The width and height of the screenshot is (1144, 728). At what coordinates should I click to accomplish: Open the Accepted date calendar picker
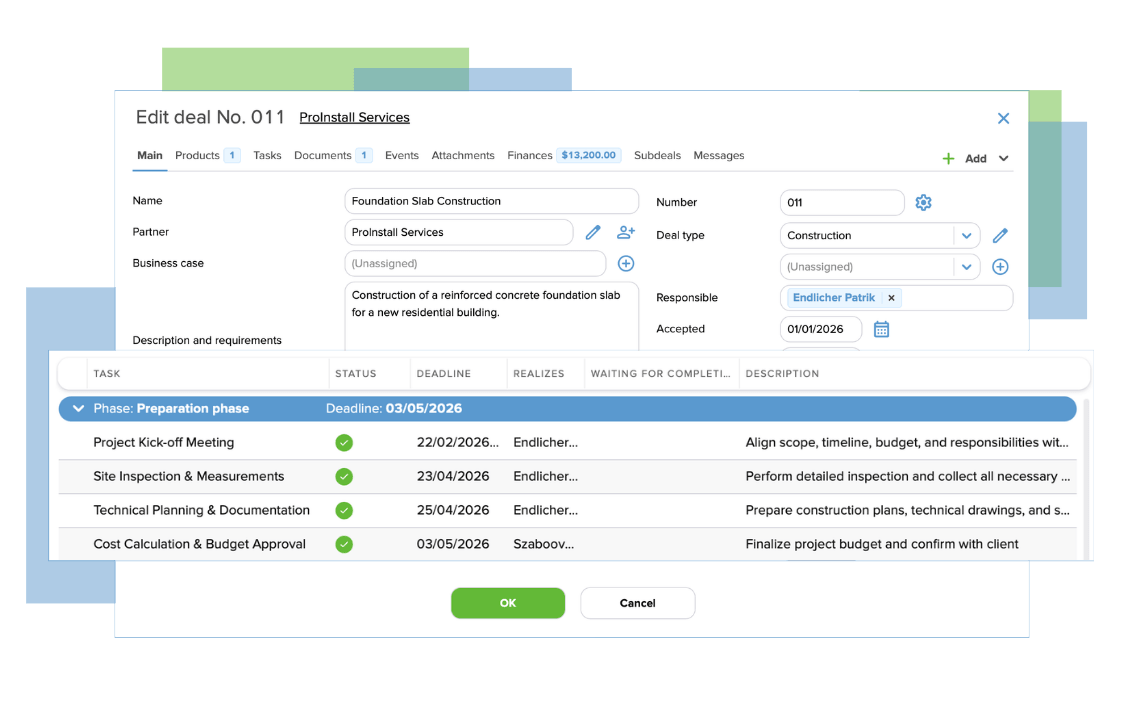coord(881,328)
